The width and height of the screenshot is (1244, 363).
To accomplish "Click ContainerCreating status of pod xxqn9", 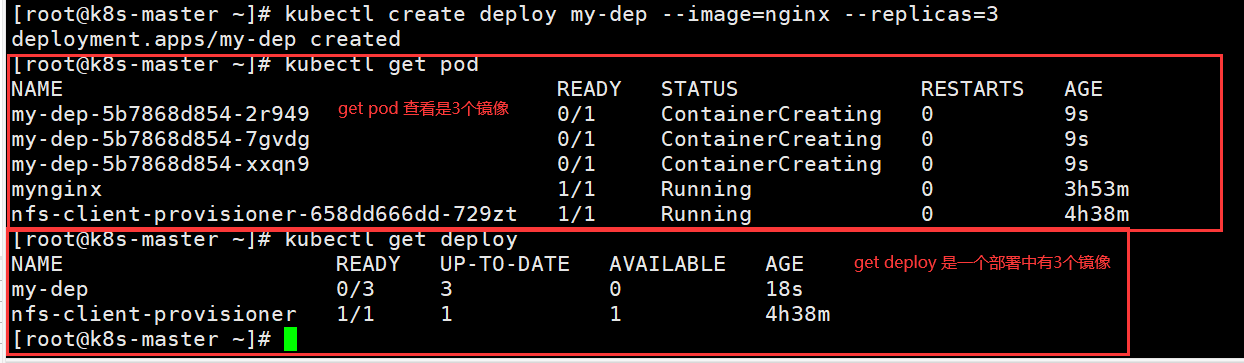I will pyautogui.click(x=771, y=164).
